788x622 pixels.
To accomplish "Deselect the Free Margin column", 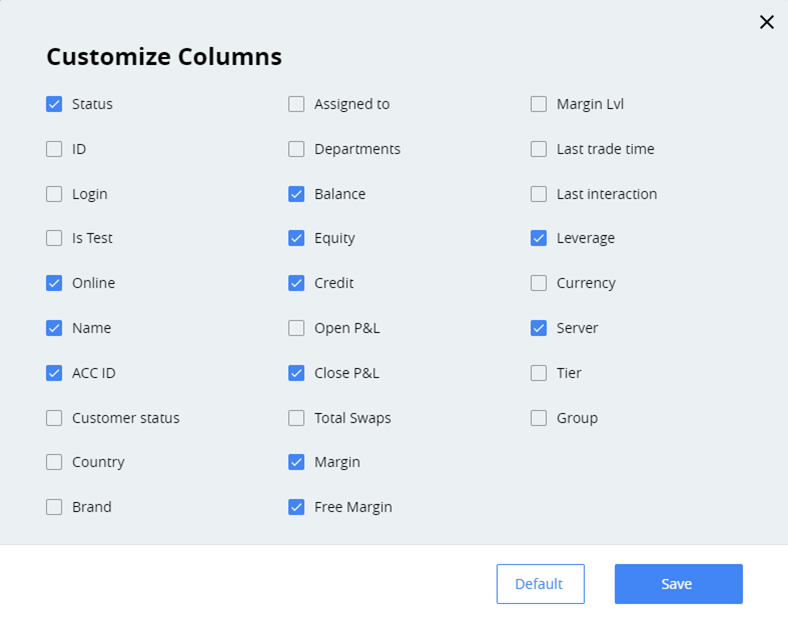I will click(x=296, y=507).
